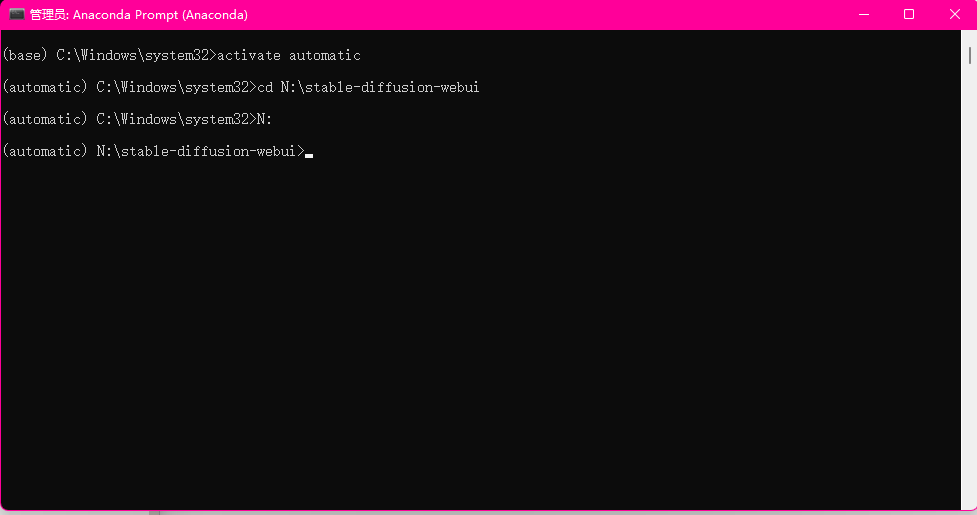Maximize the Anaconda Prompt window
Screen dimensions: 977x515
[x=909, y=14]
